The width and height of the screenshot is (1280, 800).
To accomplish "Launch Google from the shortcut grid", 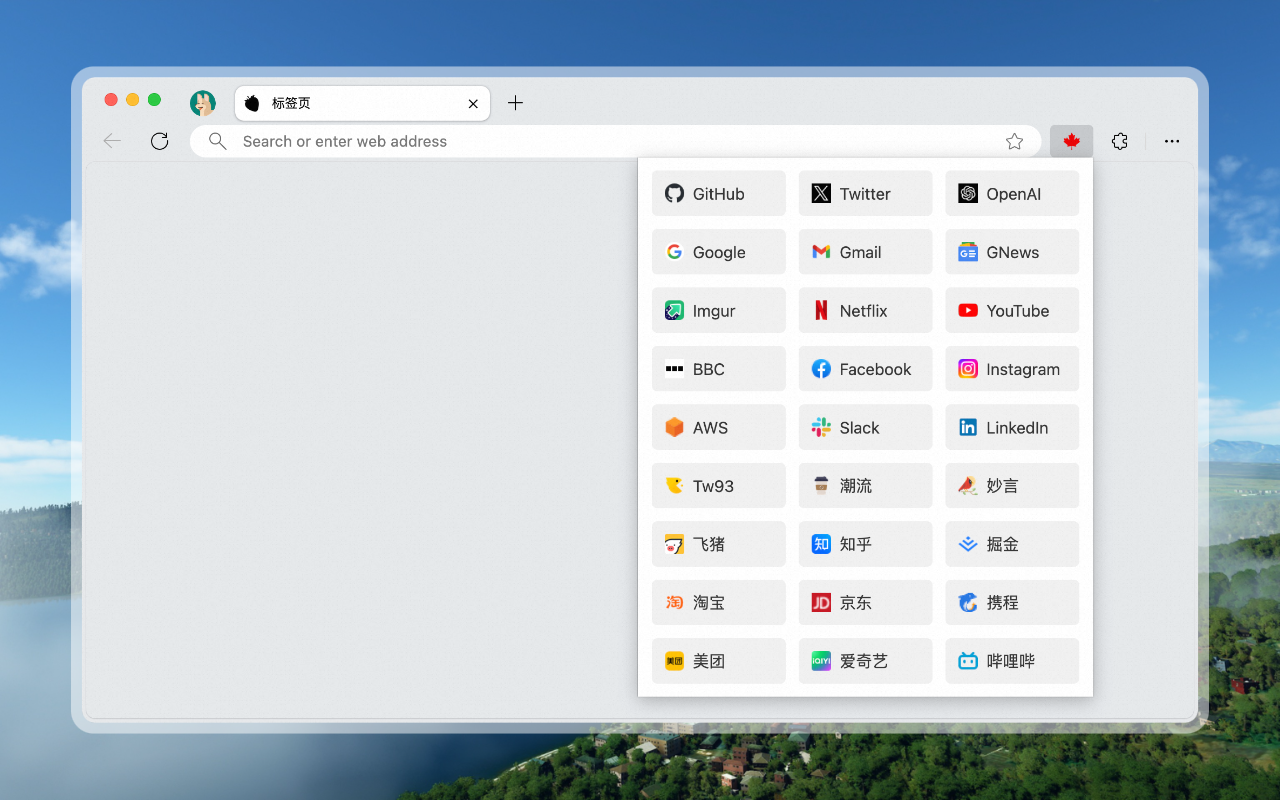I will coord(718,252).
